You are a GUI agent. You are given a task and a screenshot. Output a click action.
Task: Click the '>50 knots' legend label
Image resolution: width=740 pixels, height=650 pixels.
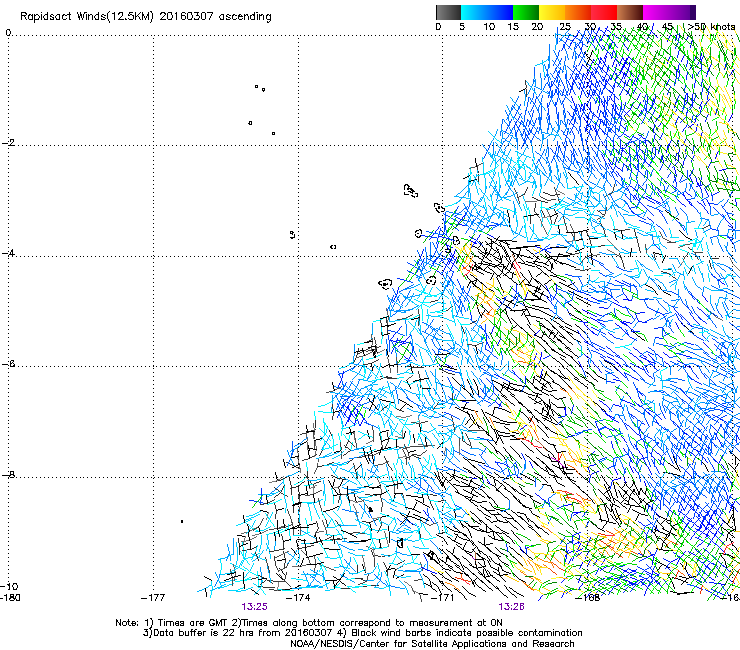(711, 27)
